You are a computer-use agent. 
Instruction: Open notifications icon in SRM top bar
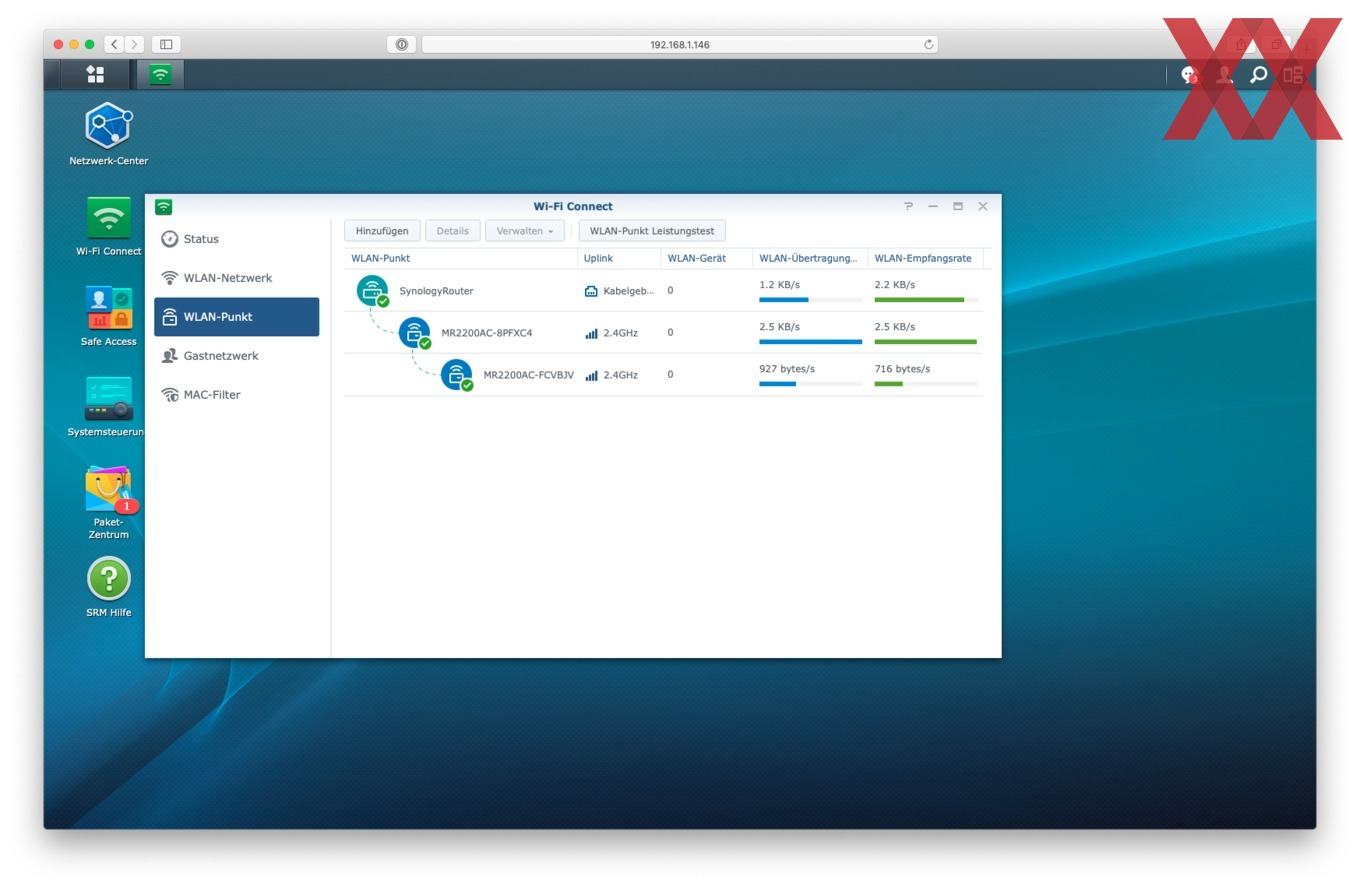click(x=1189, y=75)
